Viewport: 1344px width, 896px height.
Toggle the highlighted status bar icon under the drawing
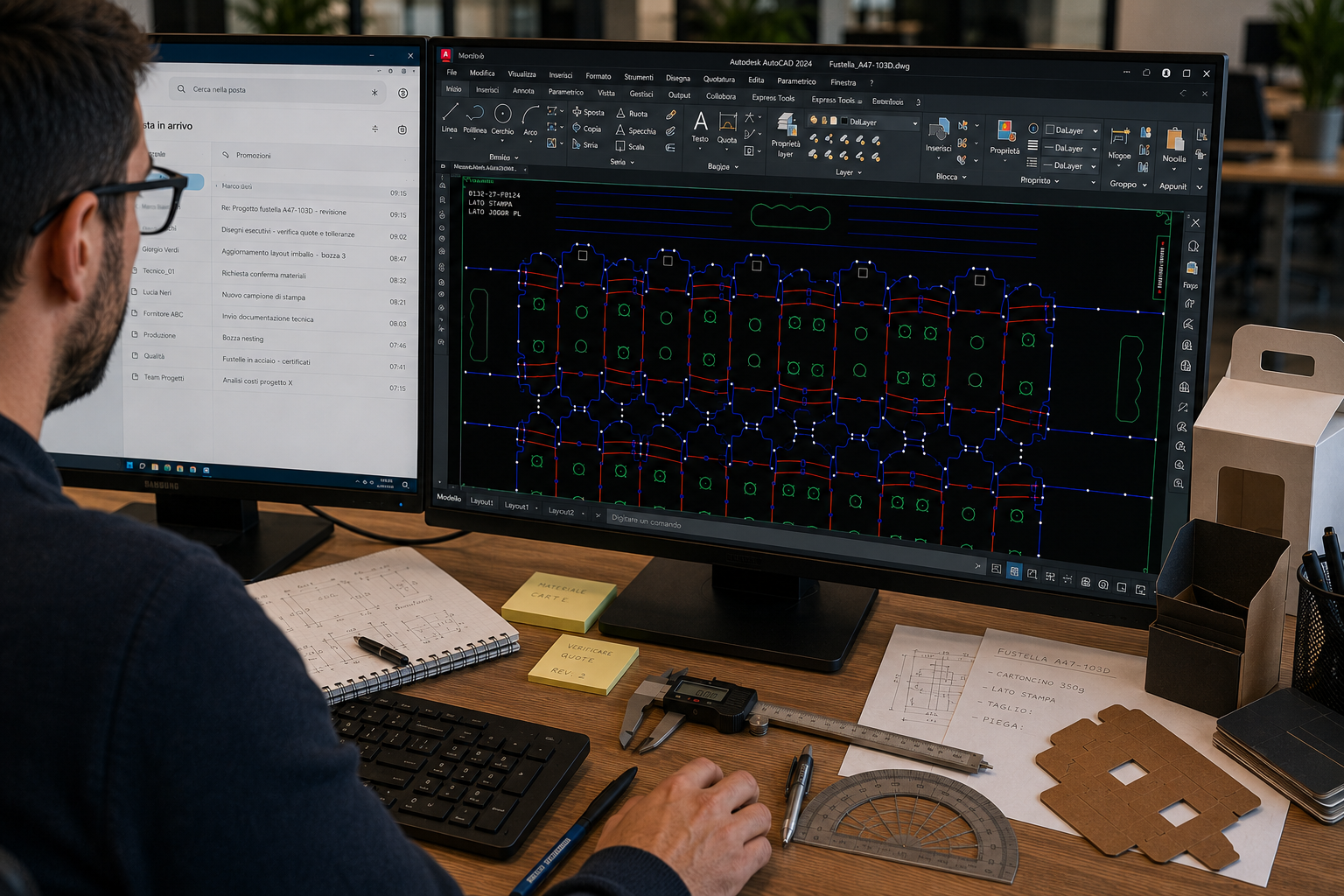pos(1013,571)
